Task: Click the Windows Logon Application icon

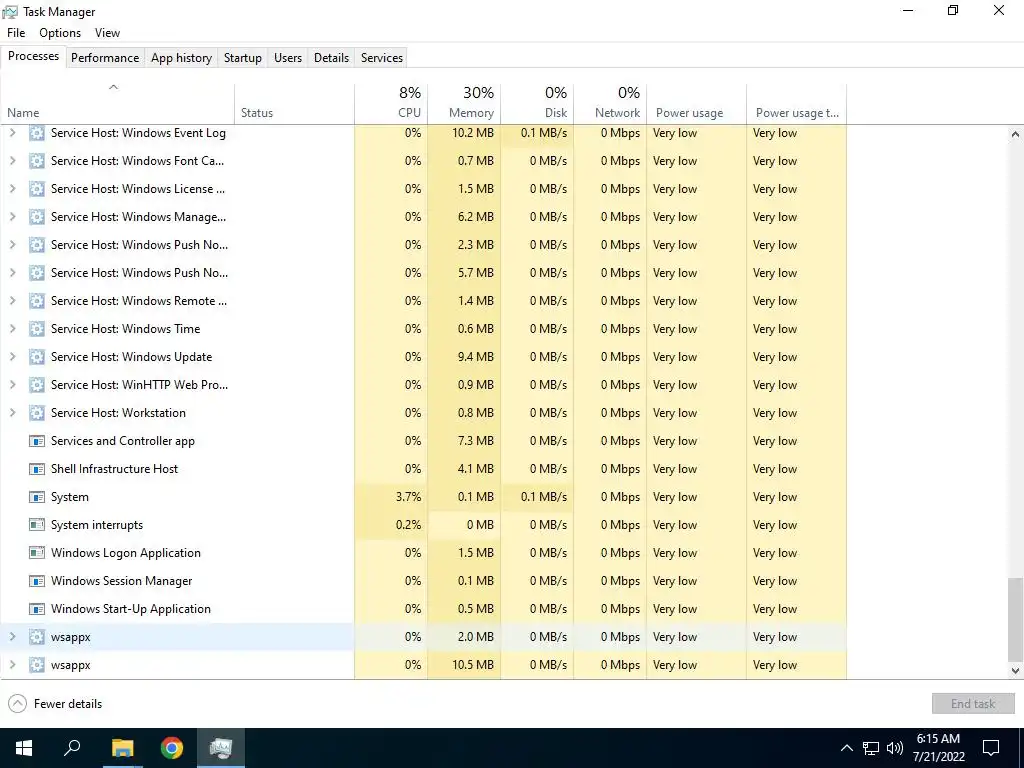Action: click(37, 553)
